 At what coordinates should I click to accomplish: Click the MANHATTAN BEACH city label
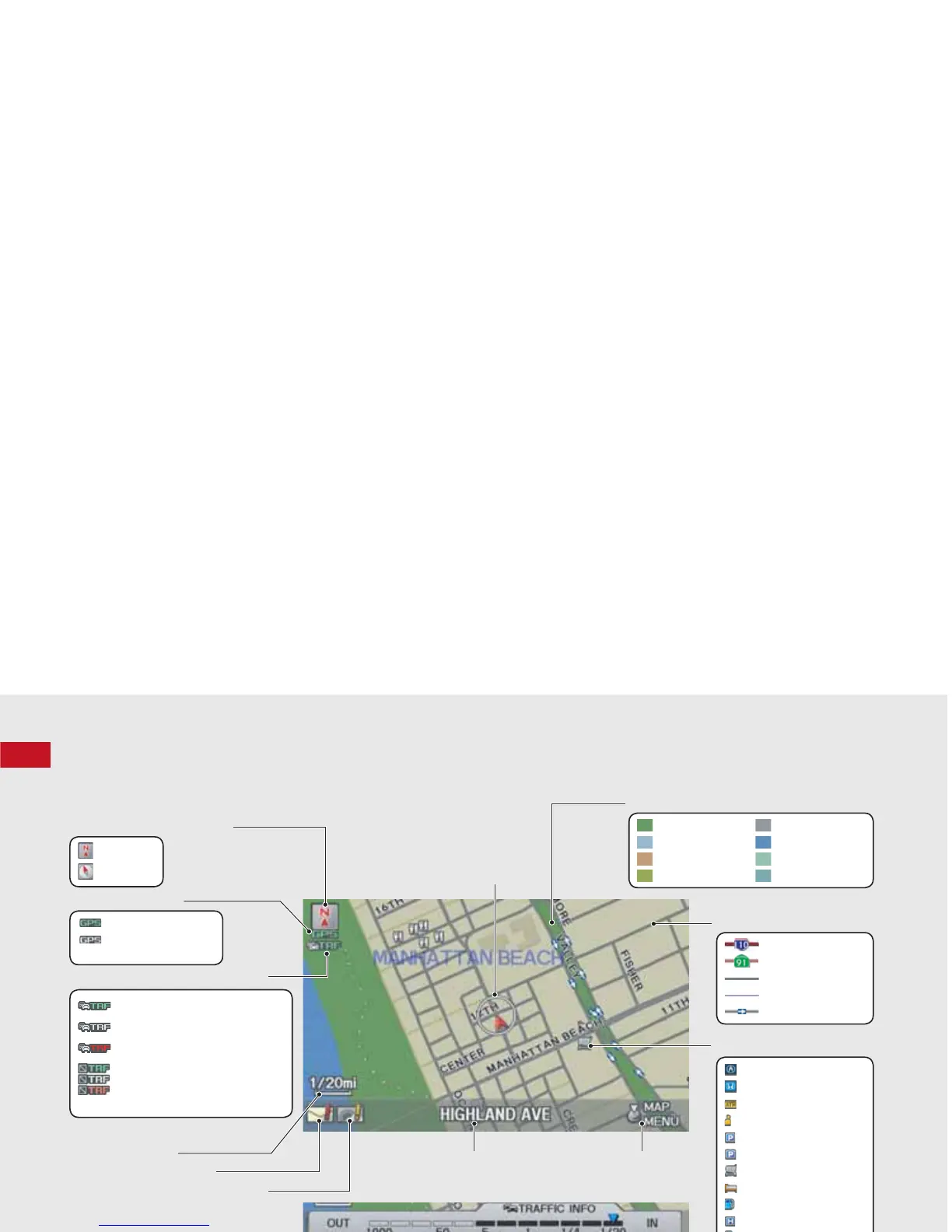pos(468,957)
